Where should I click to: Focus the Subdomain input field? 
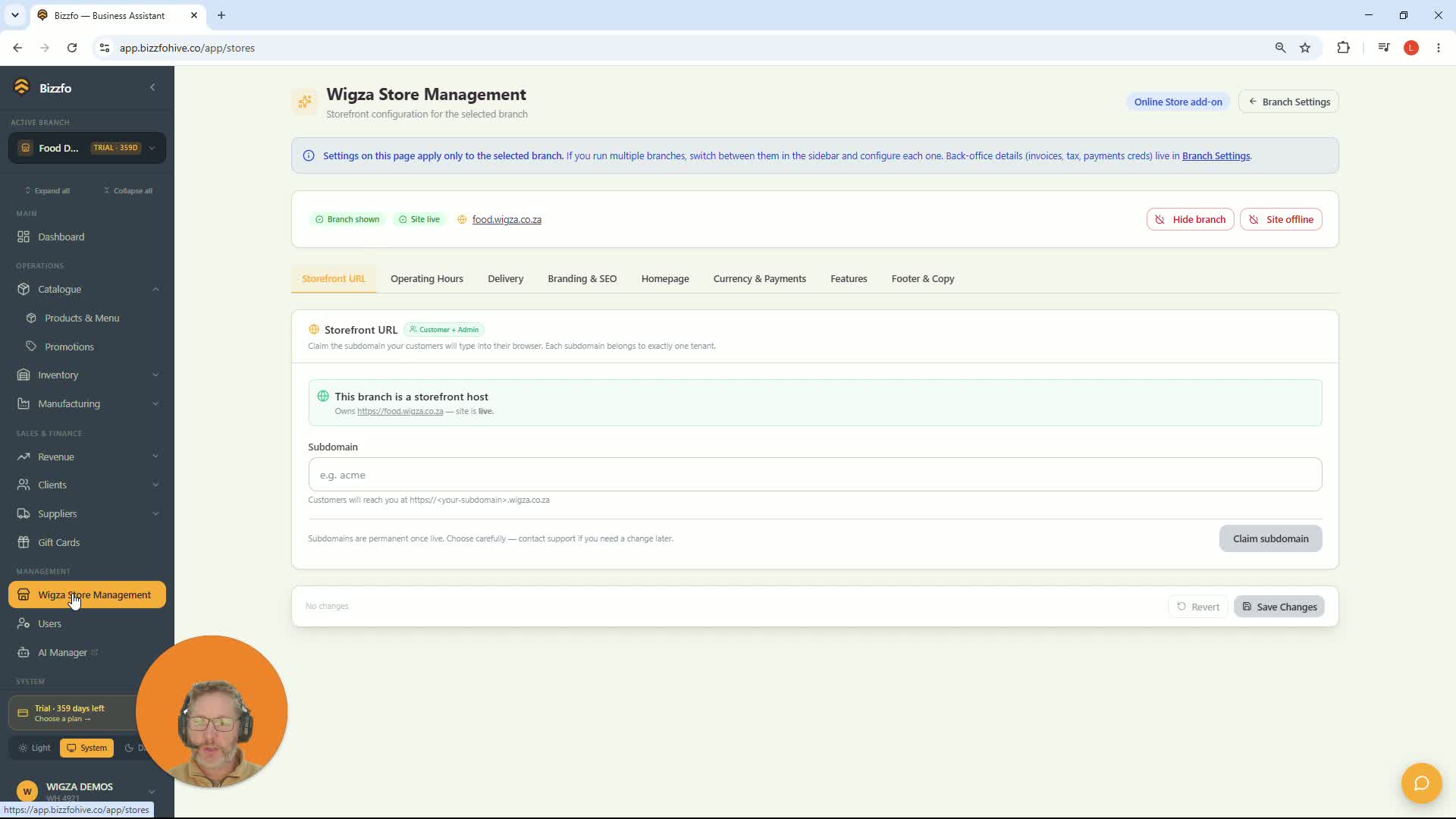point(814,475)
